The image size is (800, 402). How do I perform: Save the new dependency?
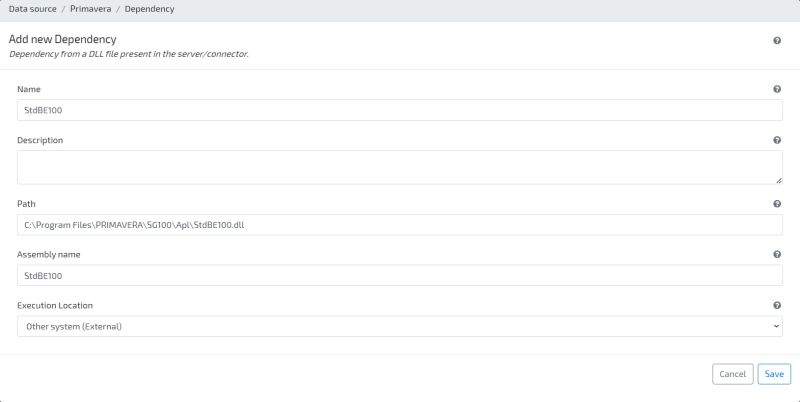tap(774, 374)
